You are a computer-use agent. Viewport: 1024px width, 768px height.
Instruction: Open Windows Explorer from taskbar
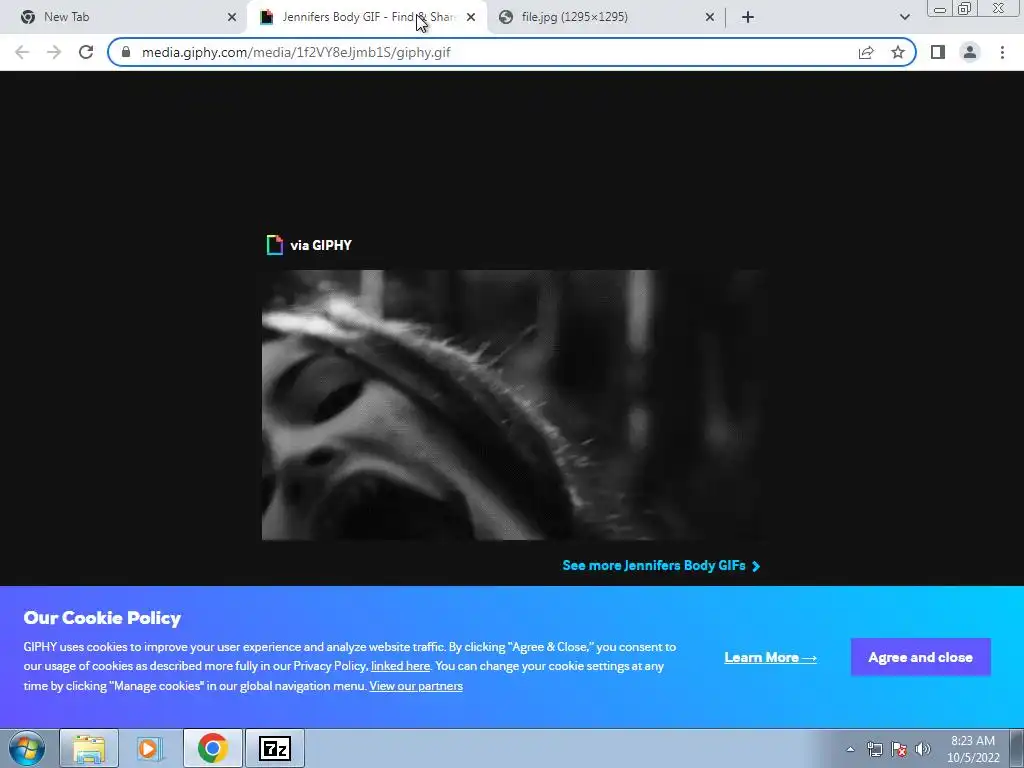pos(89,748)
